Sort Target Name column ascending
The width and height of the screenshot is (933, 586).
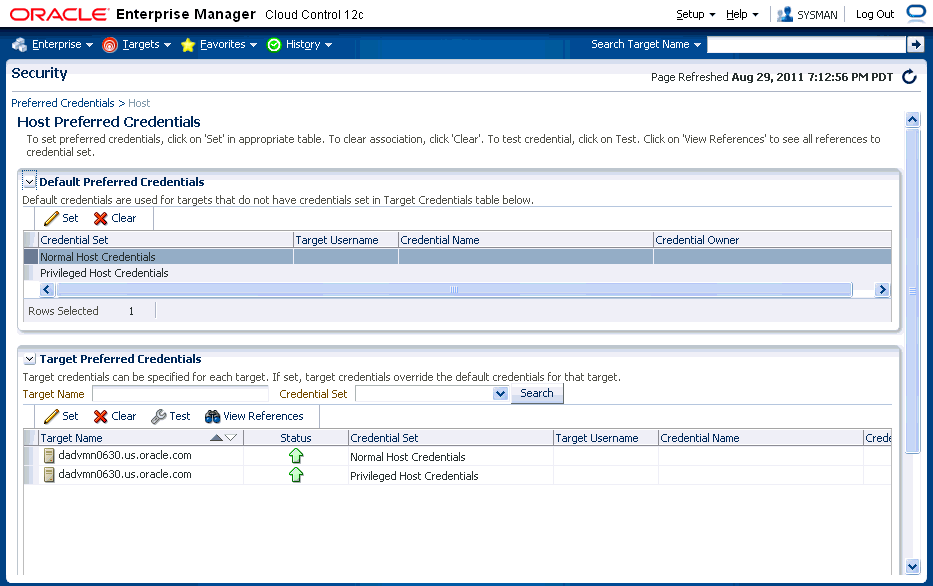(x=217, y=438)
